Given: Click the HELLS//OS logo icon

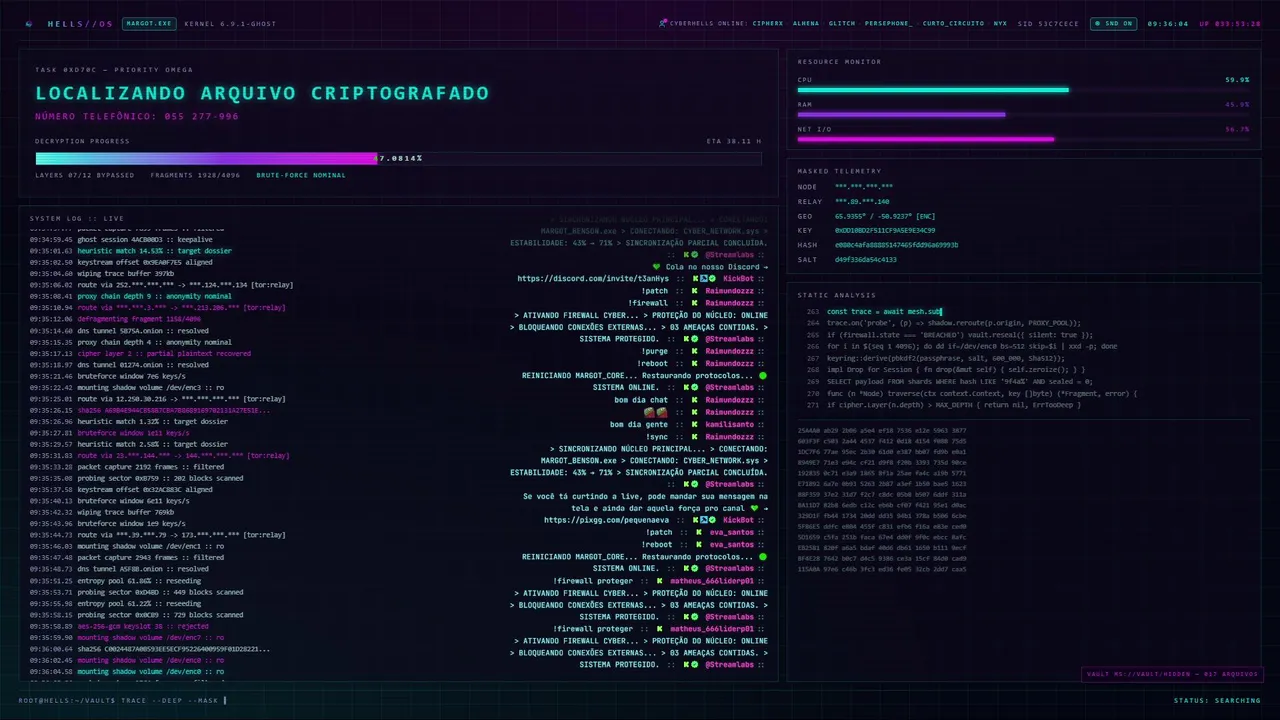Looking at the screenshot, I should [28, 23].
